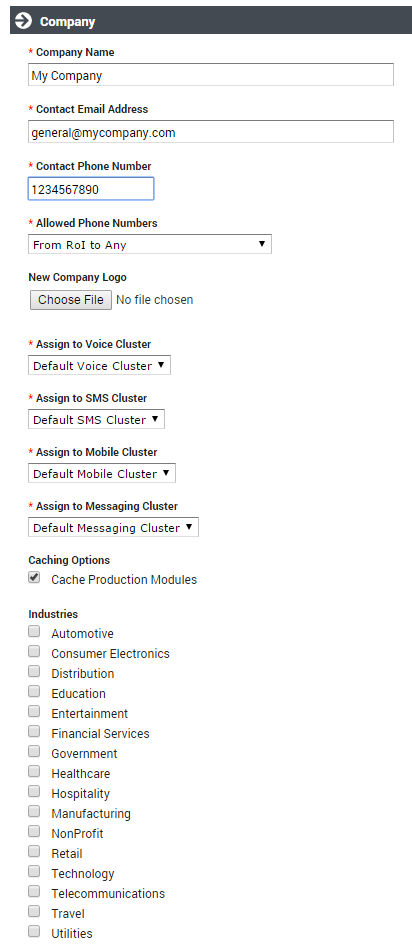Select the Retail industry checkbox
The image size is (412, 950).
34,851
